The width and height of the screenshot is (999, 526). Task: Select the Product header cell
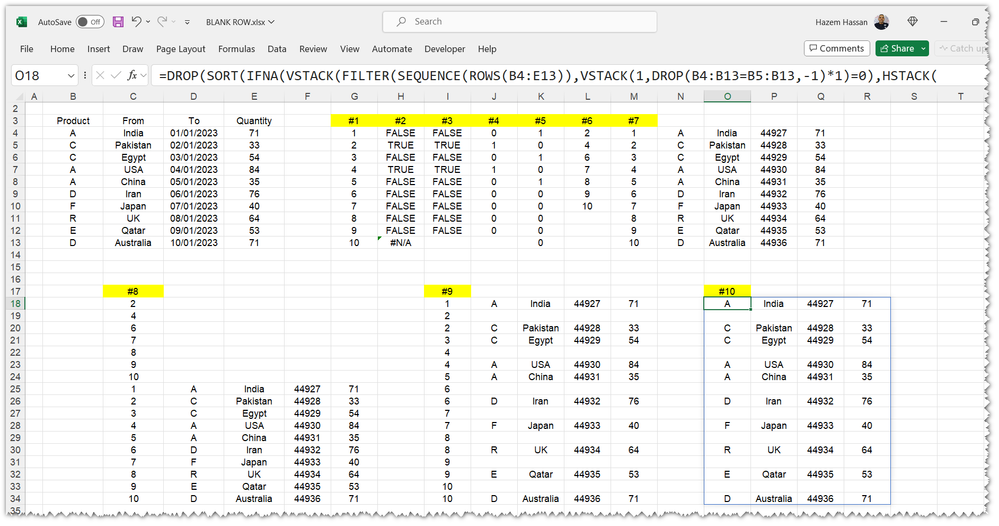click(x=73, y=120)
